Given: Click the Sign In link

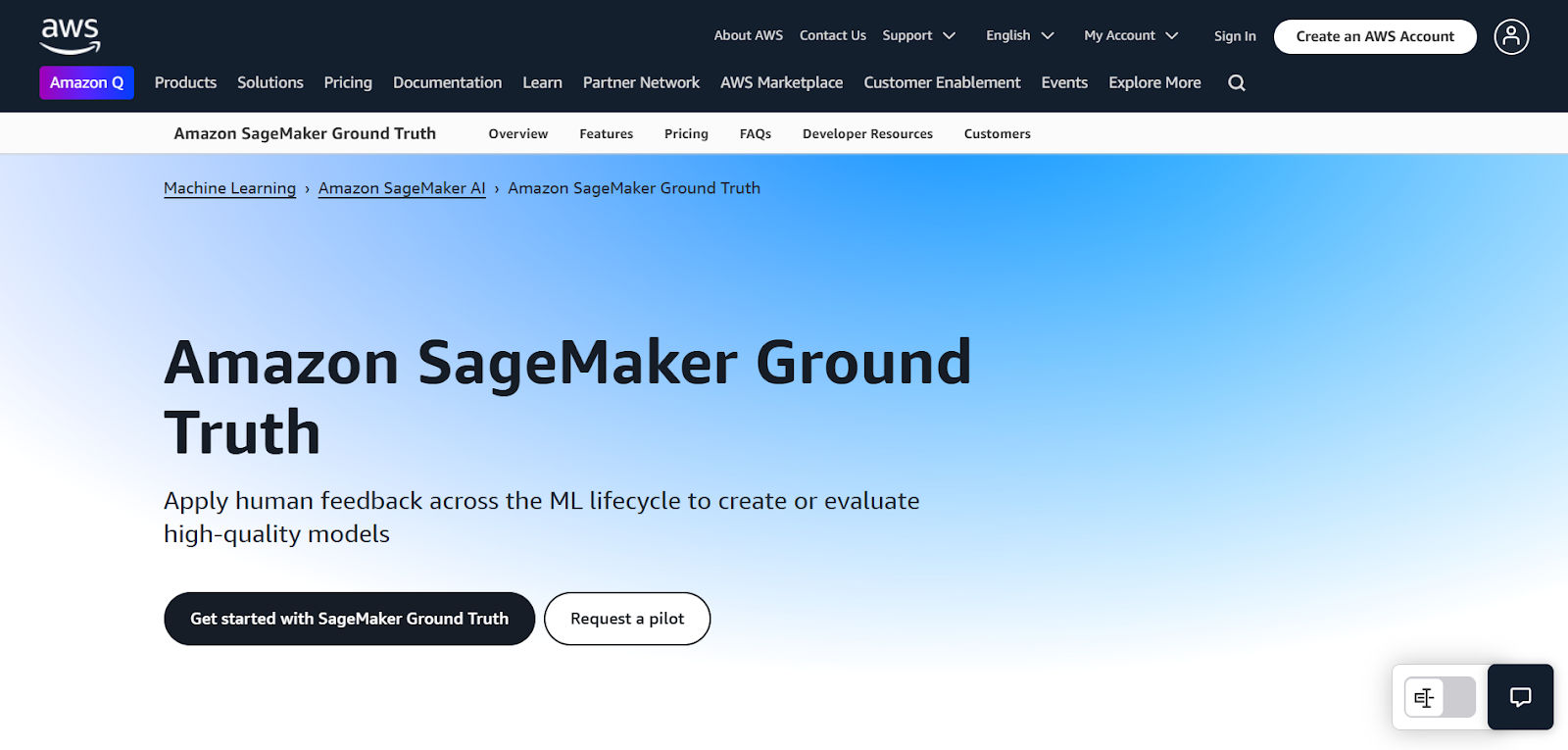Looking at the screenshot, I should point(1235,36).
